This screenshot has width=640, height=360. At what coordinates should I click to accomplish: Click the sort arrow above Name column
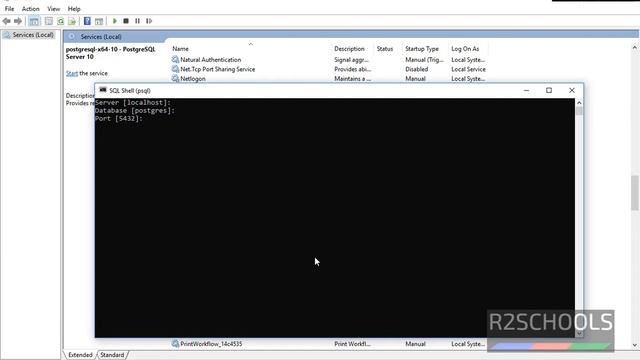[251, 44]
